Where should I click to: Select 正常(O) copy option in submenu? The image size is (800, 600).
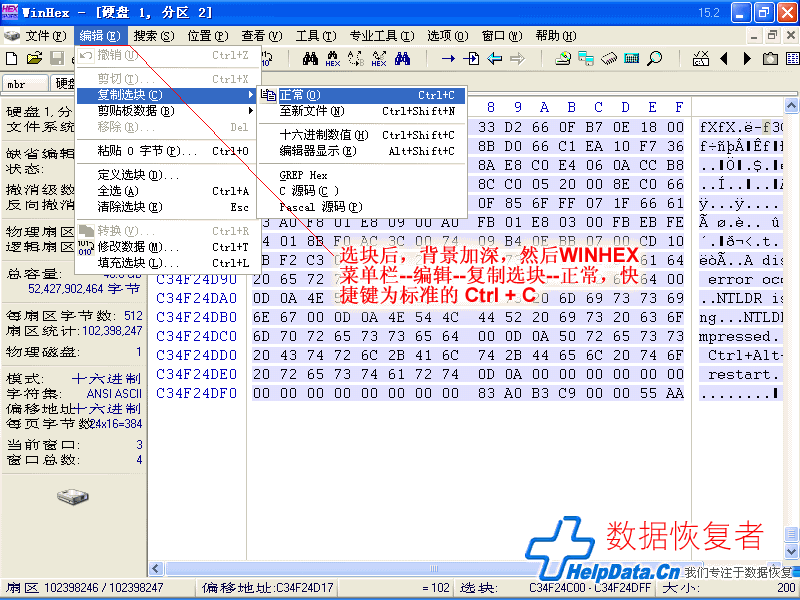pyautogui.click(x=362, y=95)
